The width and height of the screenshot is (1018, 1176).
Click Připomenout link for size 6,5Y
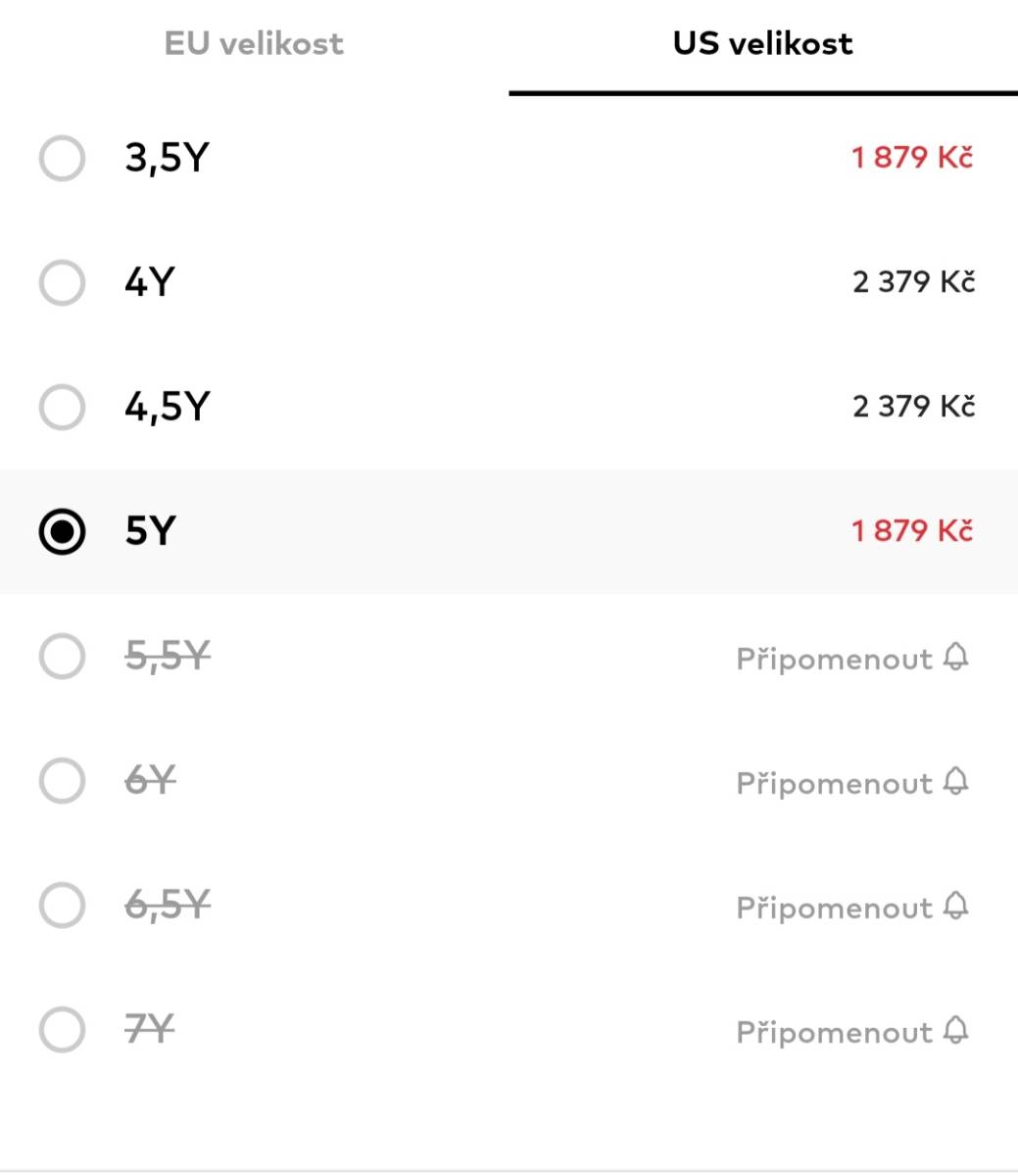tap(834, 907)
